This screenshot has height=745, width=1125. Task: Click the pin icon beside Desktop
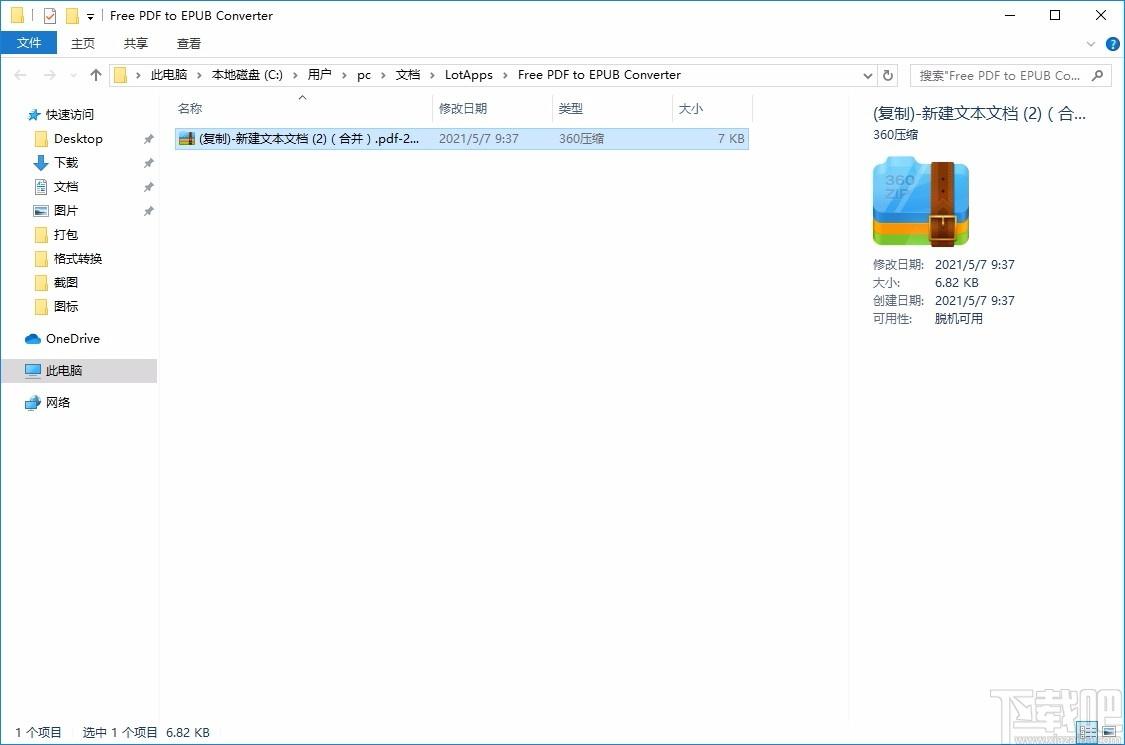(149, 139)
